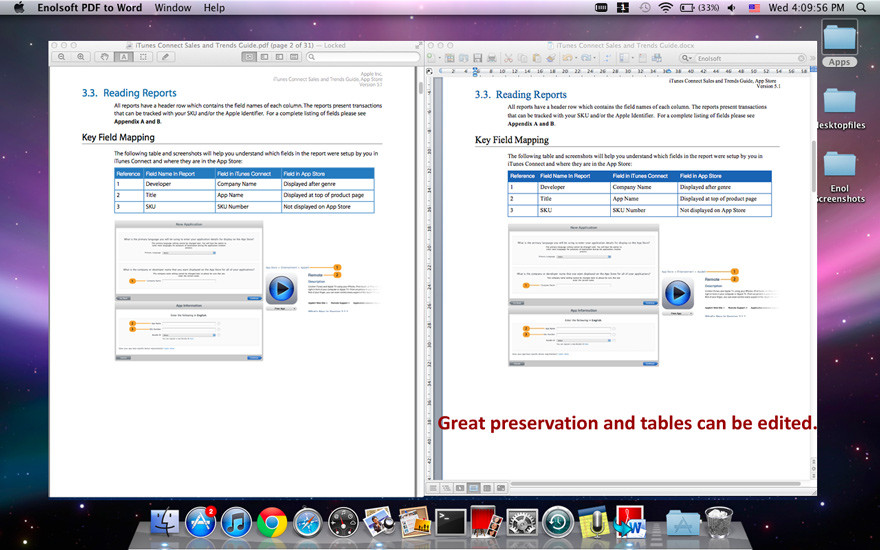The image size is (880, 550).
Task: Click 'Company Name' cell in Word table
Action: (x=632, y=187)
